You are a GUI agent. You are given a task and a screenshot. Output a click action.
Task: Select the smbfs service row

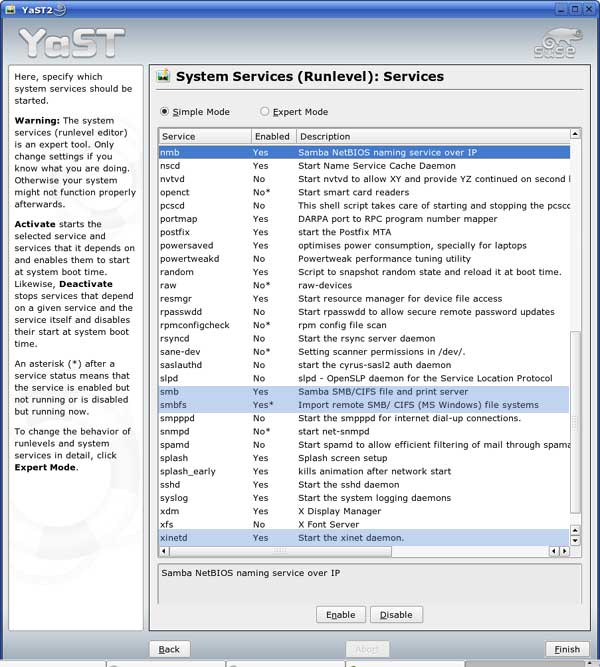pos(364,405)
